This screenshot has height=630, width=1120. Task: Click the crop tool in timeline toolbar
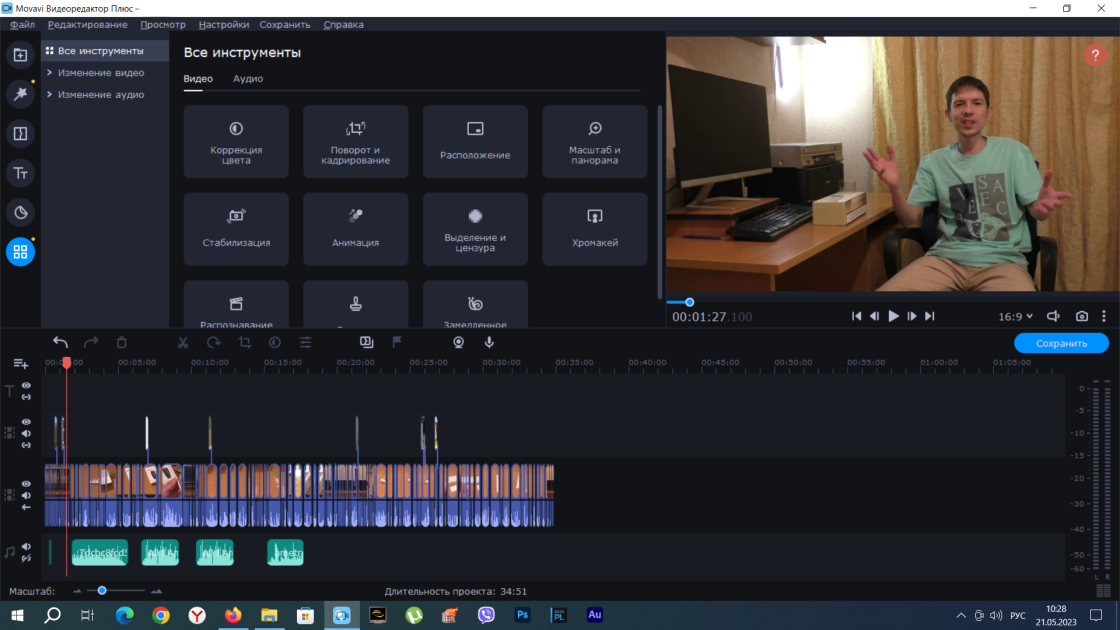pyautogui.click(x=244, y=343)
